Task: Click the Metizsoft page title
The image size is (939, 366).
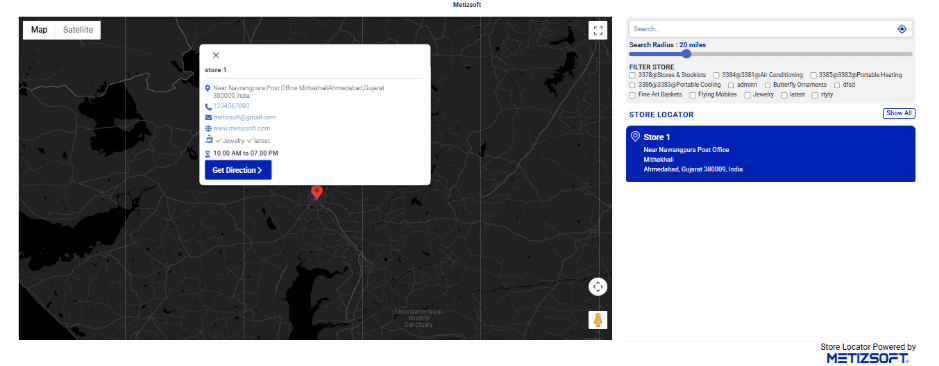Action: pyautogui.click(x=467, y=5)
